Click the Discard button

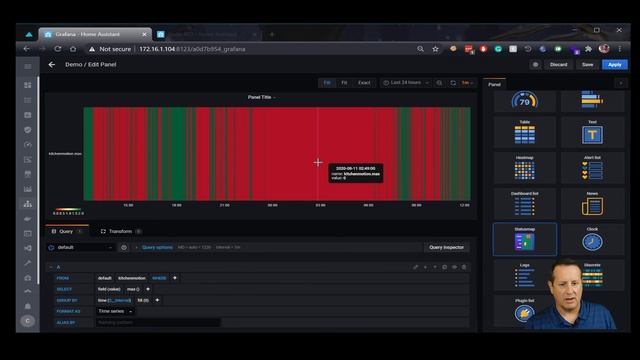pyautogui.click(x=558, y=64)
